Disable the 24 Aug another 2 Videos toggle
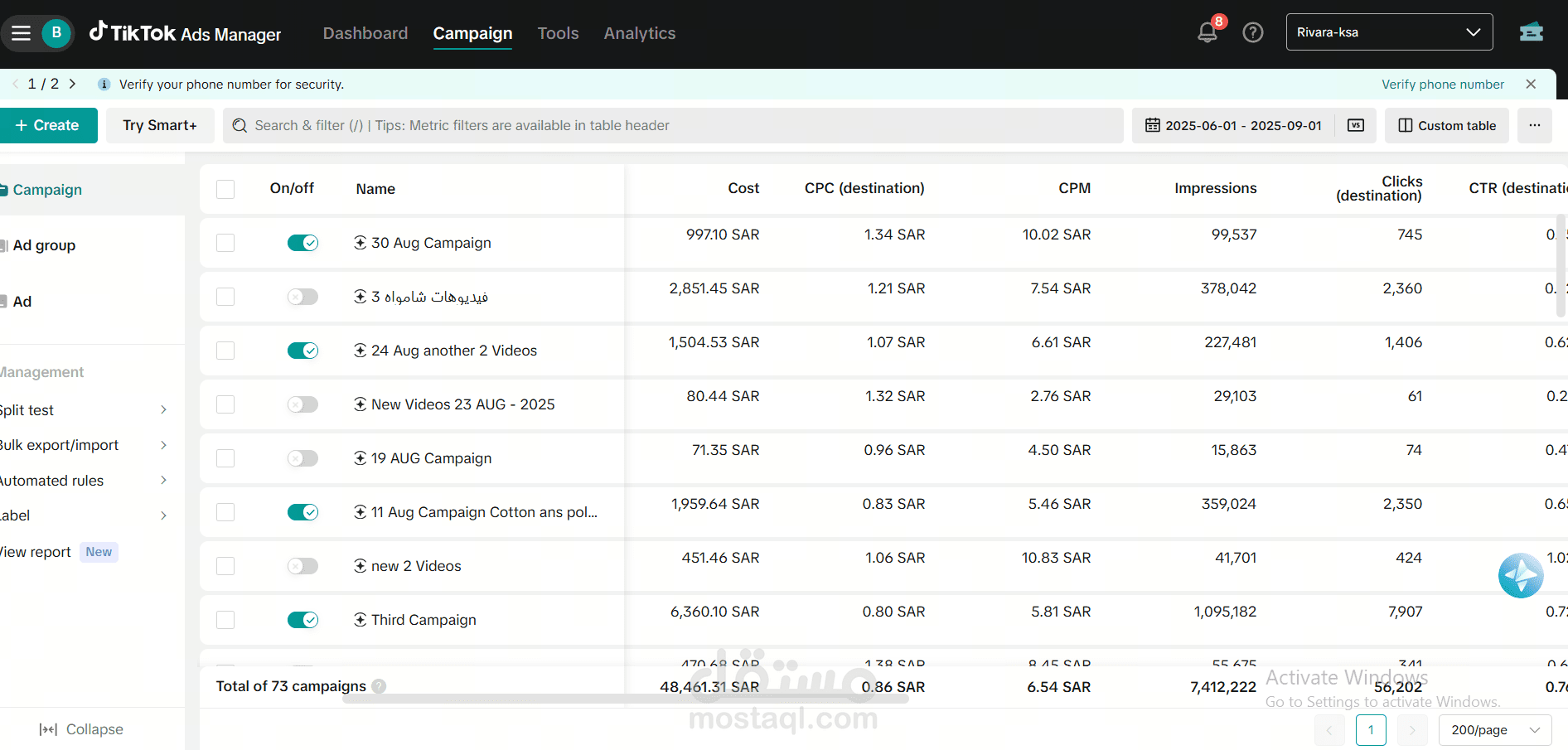This screenshot has height=750, width=1568. pos(302,351)
